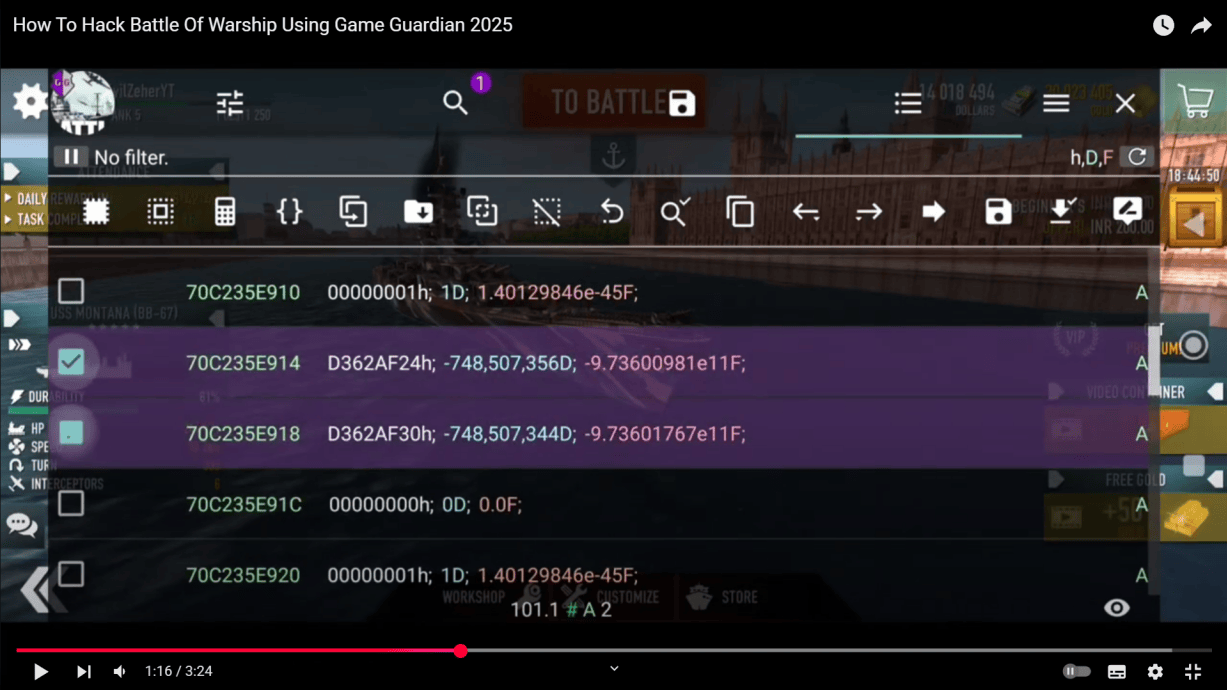1227x690 pixels.
Task: Open the game chat bubble icon
Action: click(22, 524)
